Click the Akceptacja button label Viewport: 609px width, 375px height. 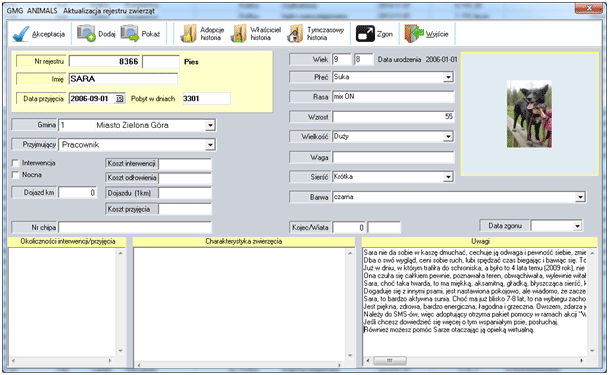[x=48, y=34]
